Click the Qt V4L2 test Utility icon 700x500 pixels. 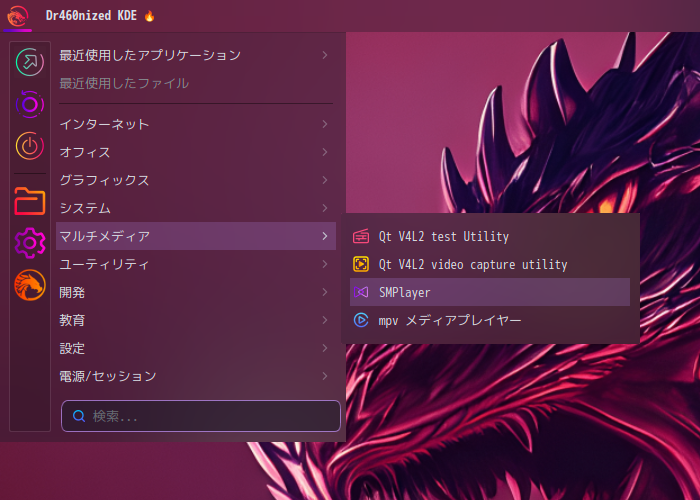[361, 236]
